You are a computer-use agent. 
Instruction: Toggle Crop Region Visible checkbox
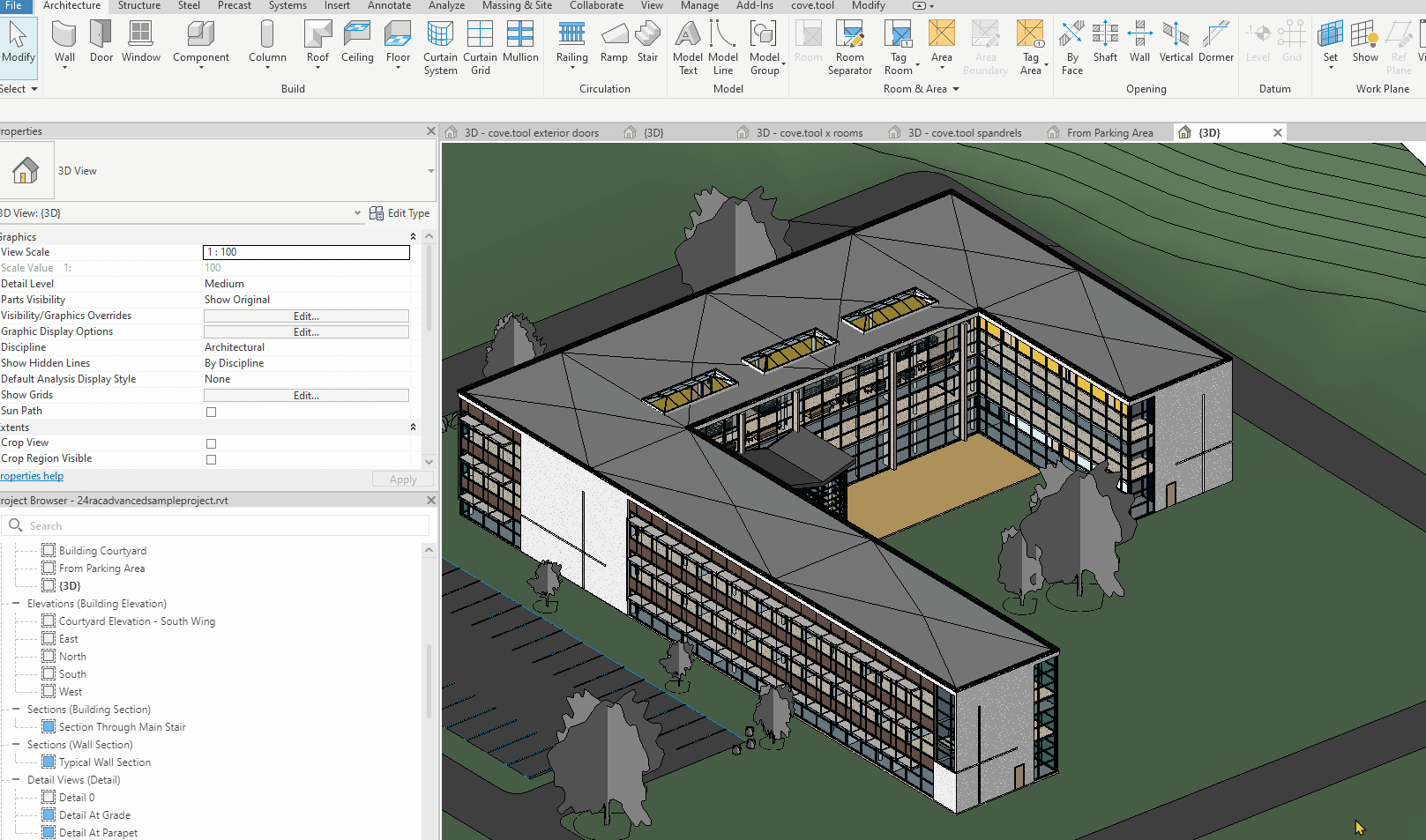pyautogui.click(x=210, y=458)
